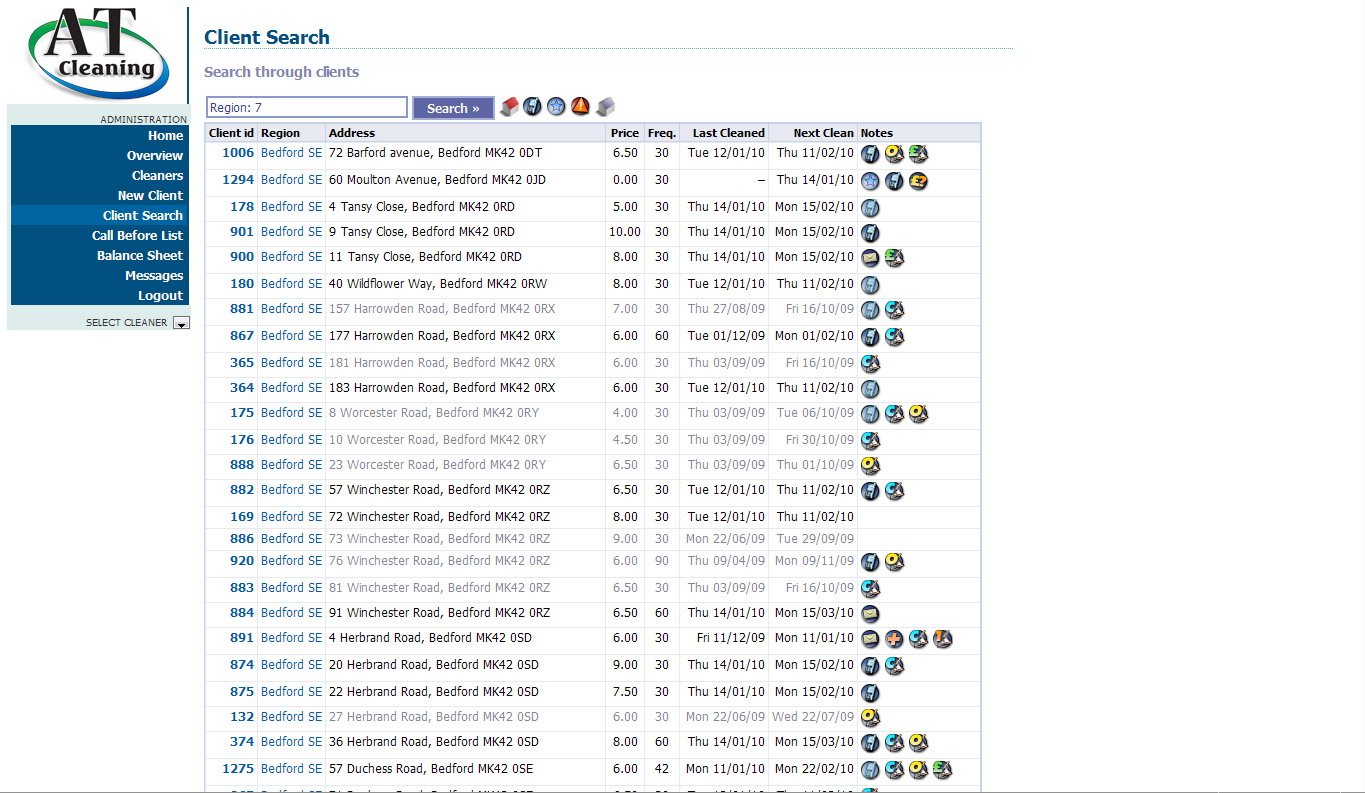
Task: Click the AT Cleaning logo
Action: 97,52
